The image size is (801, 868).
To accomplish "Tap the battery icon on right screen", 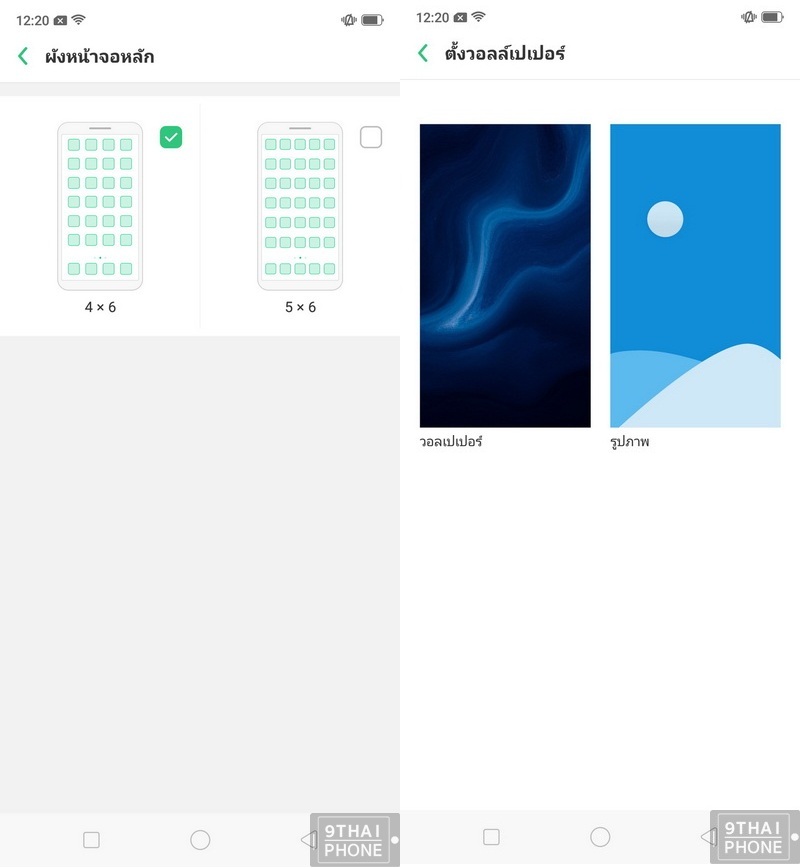I will pos(772,17).
